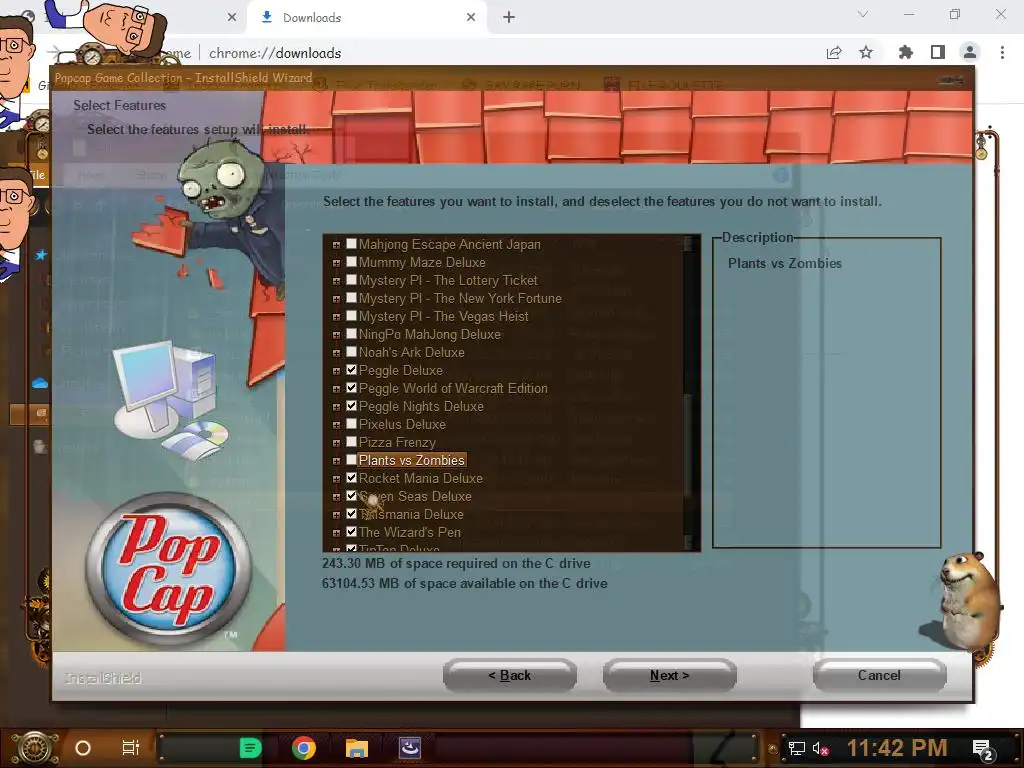Open Chrome extensions puzzle icon
The width and height of the screenshot is (1024, 768).
(906, 52)
